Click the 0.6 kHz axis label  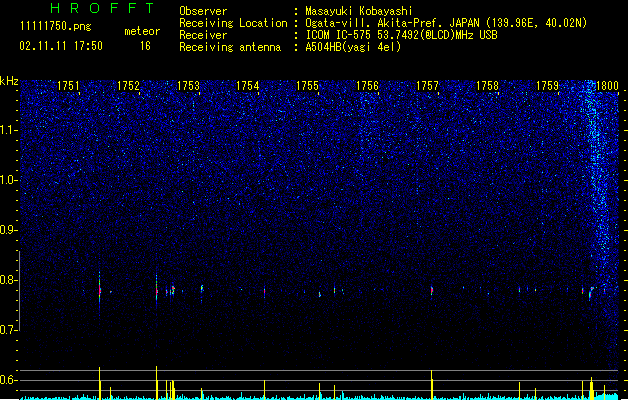9,380
